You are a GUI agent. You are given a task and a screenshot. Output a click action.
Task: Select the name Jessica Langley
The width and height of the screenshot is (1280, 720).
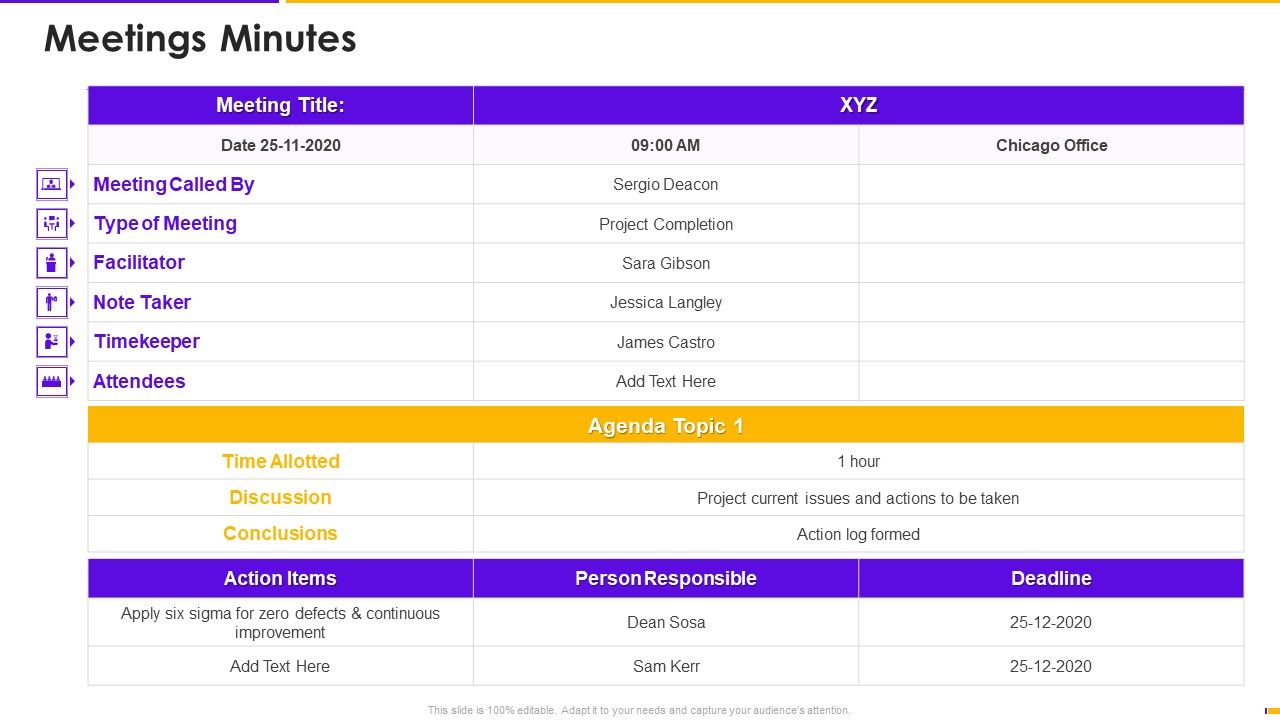[x=666, y=302]
